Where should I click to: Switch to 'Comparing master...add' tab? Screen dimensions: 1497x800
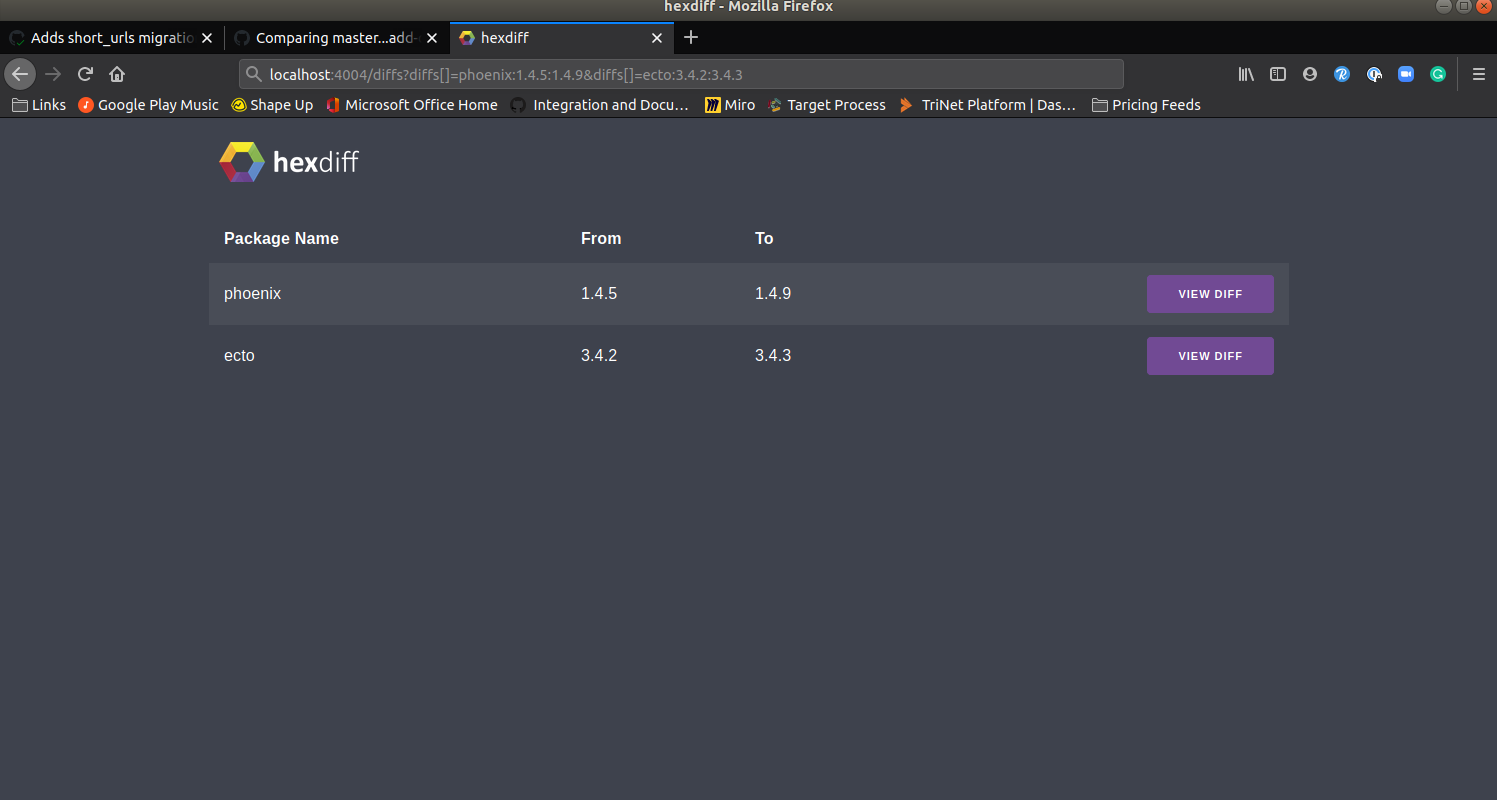(335, 38)
